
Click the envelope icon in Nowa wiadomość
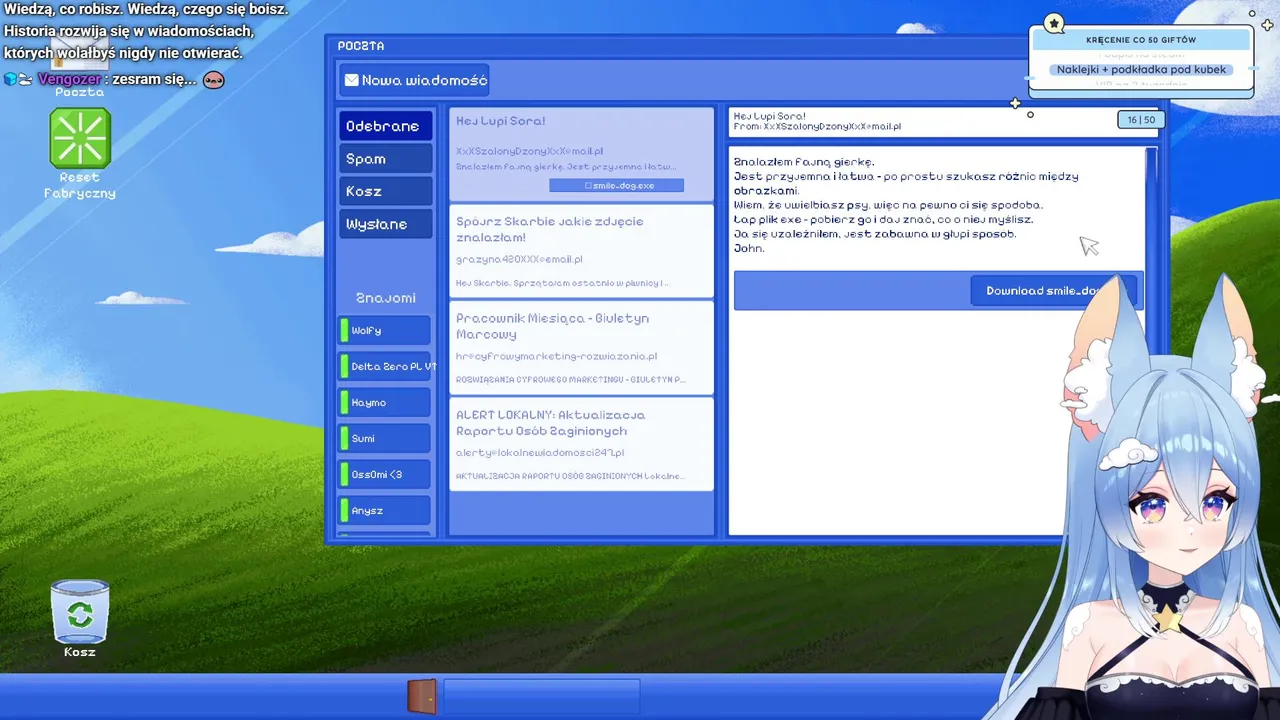pyautogui.click(x=351, y=80)
